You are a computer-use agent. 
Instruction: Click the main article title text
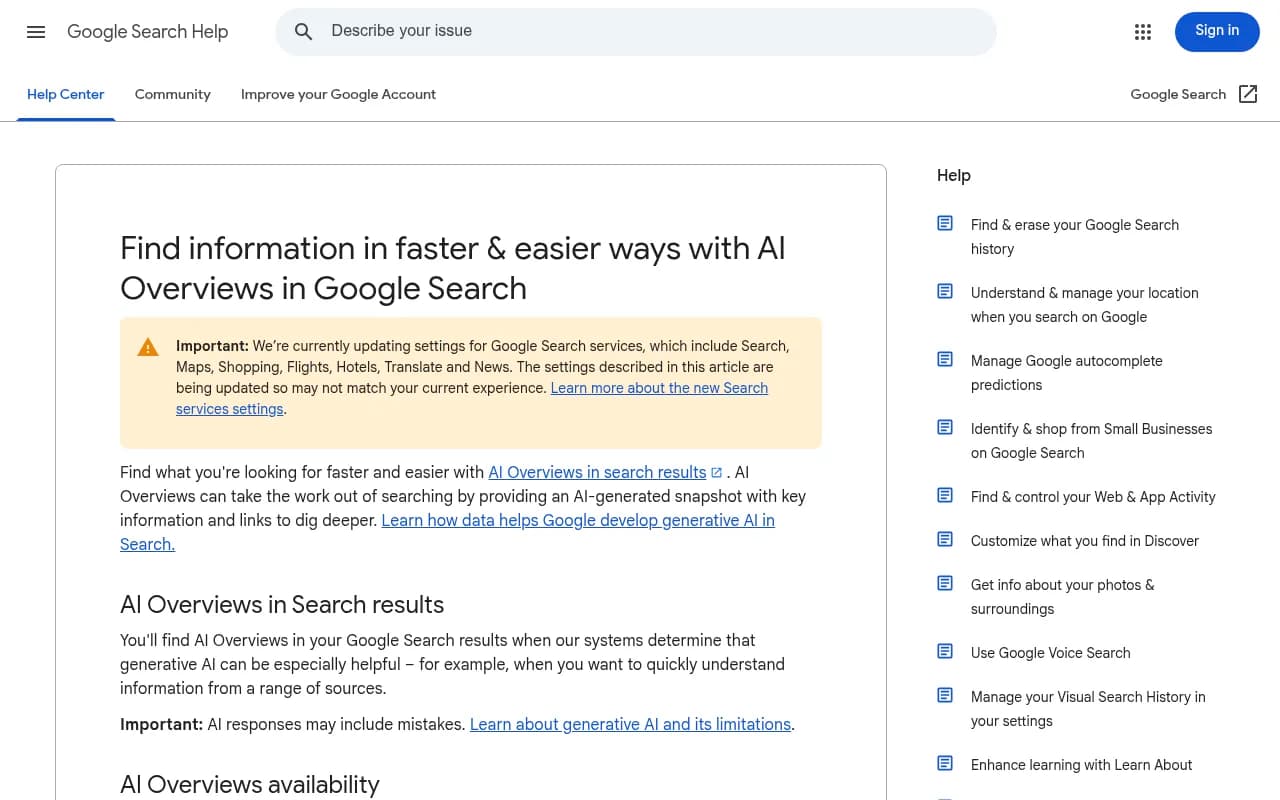pos(453,268)
